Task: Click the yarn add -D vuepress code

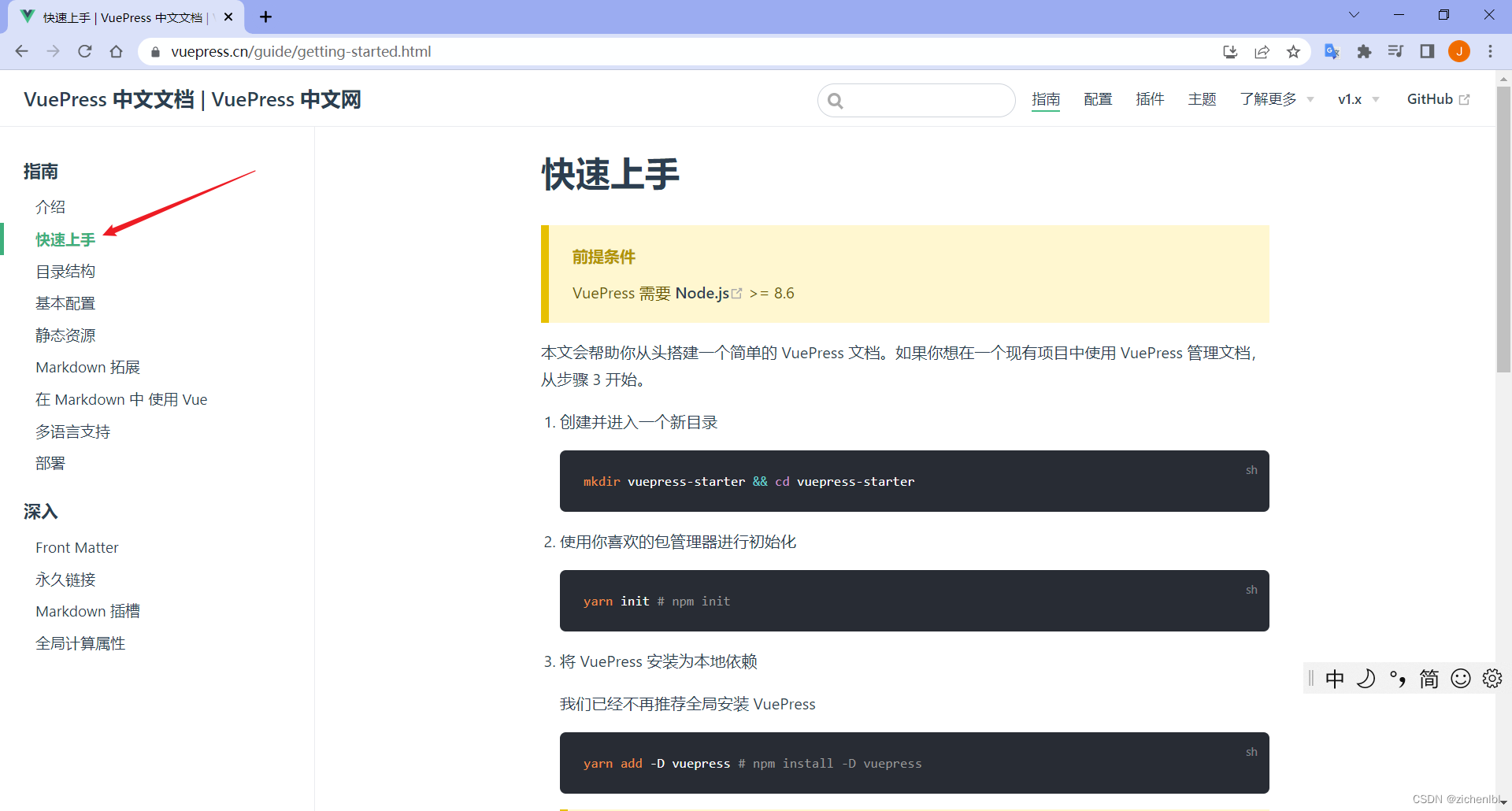Action: pyautogui.click(x=914, y=763)
